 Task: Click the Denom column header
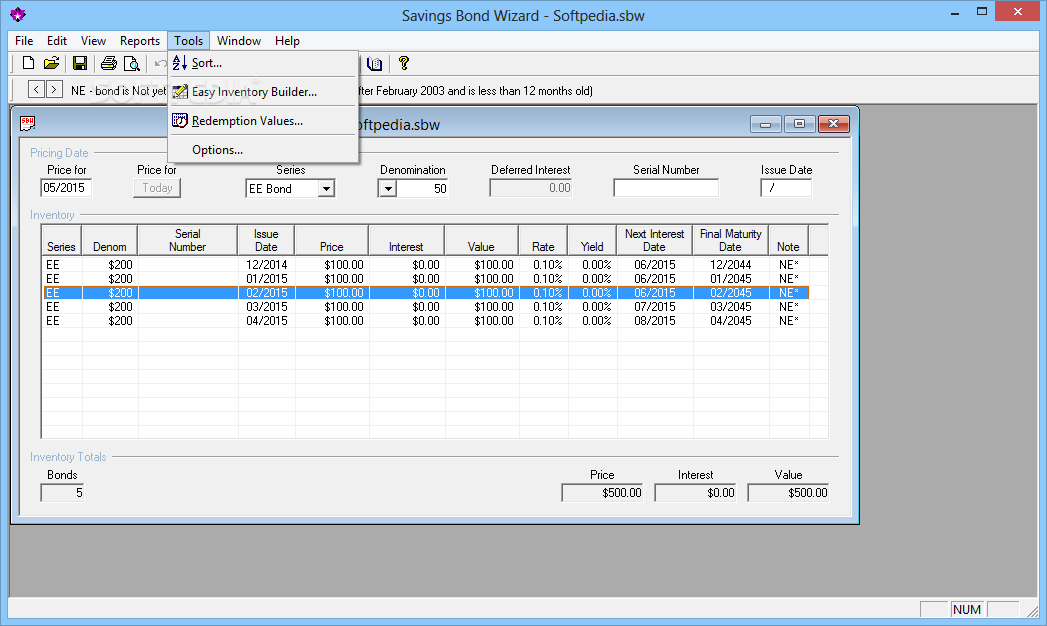click(x=110, y=240)
